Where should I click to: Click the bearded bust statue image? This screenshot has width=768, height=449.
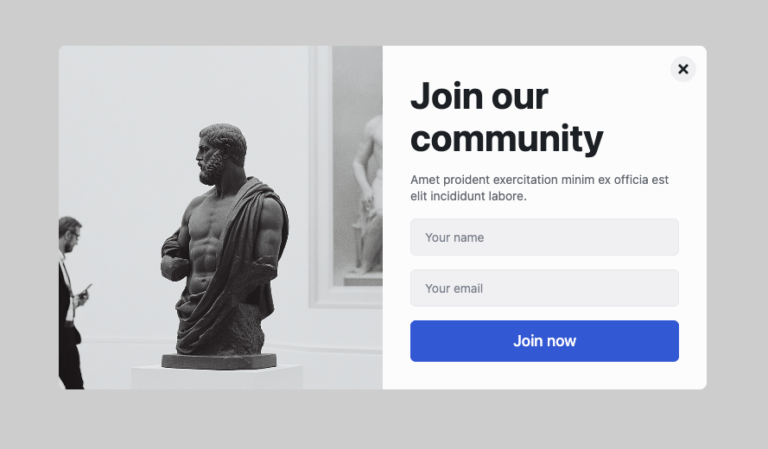[223, 250]
